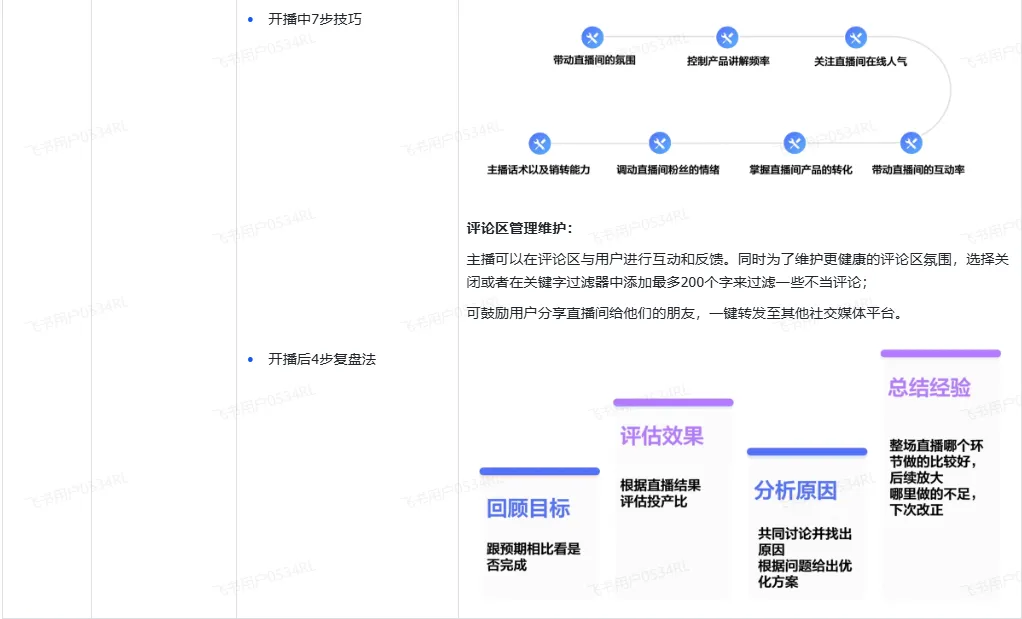Click the 总结经验 heading

(x=929, y=387)
